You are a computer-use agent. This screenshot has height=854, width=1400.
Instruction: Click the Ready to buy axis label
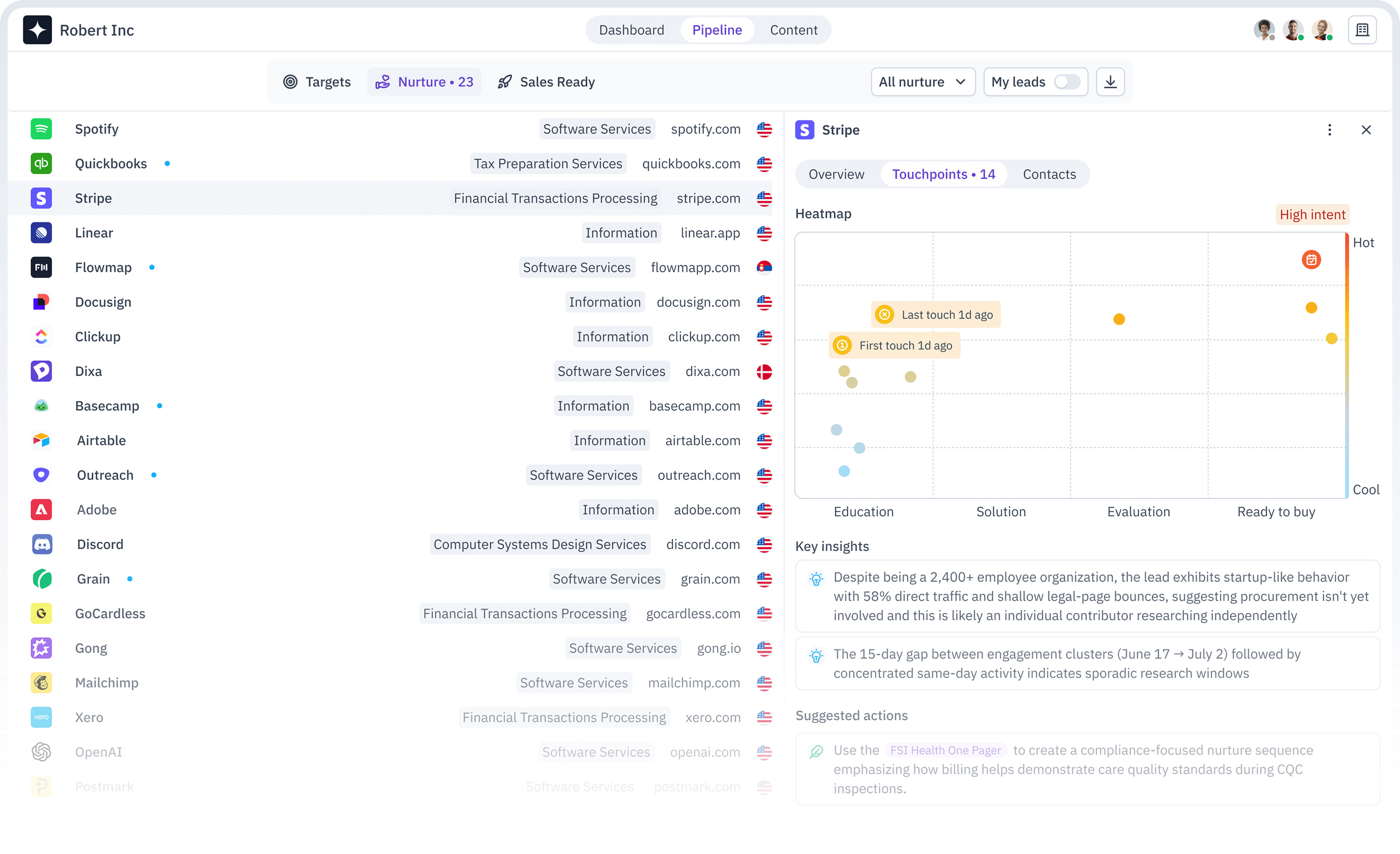click(1276, 512)
